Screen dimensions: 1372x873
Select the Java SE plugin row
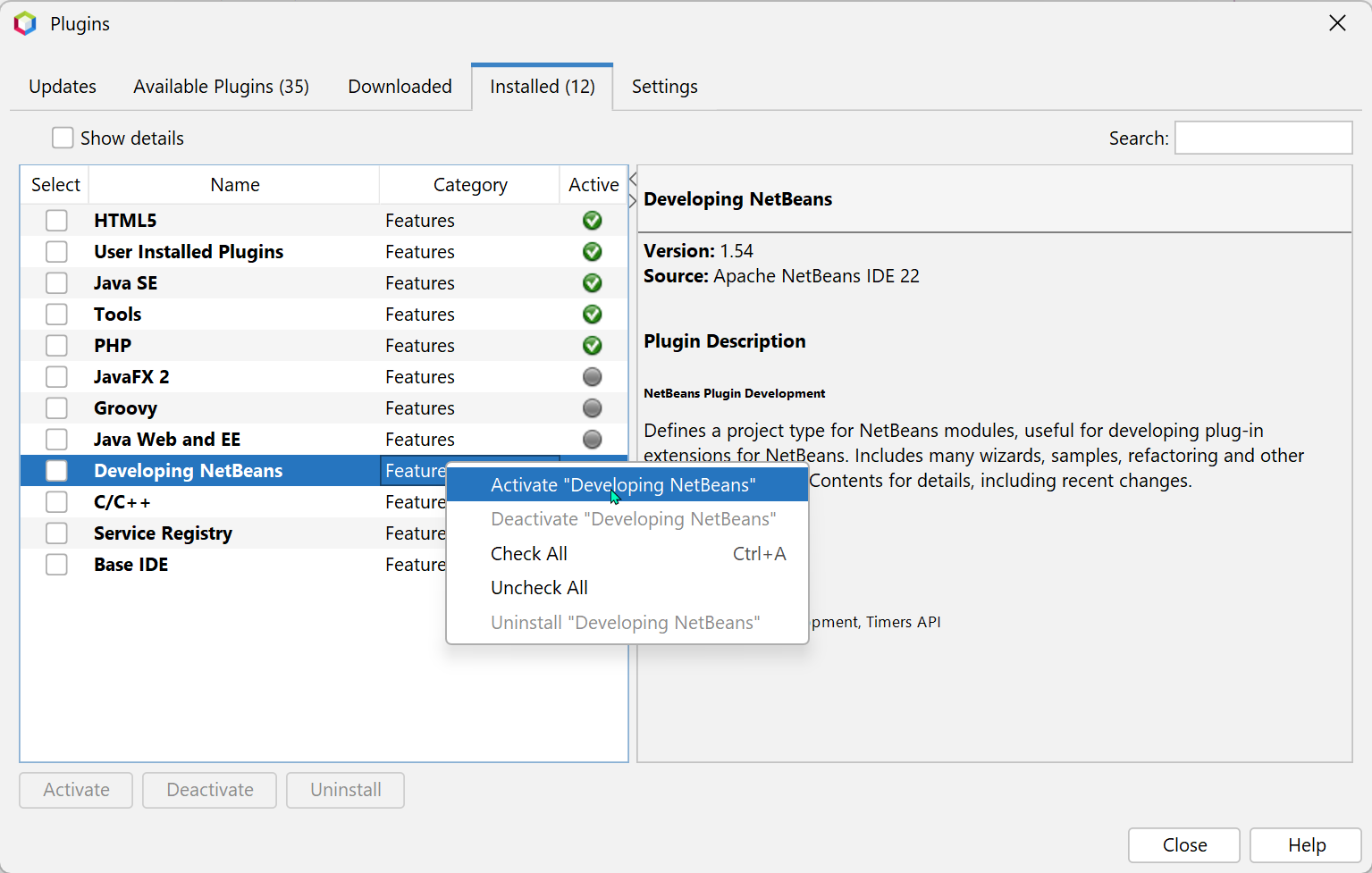click(324, 283)
